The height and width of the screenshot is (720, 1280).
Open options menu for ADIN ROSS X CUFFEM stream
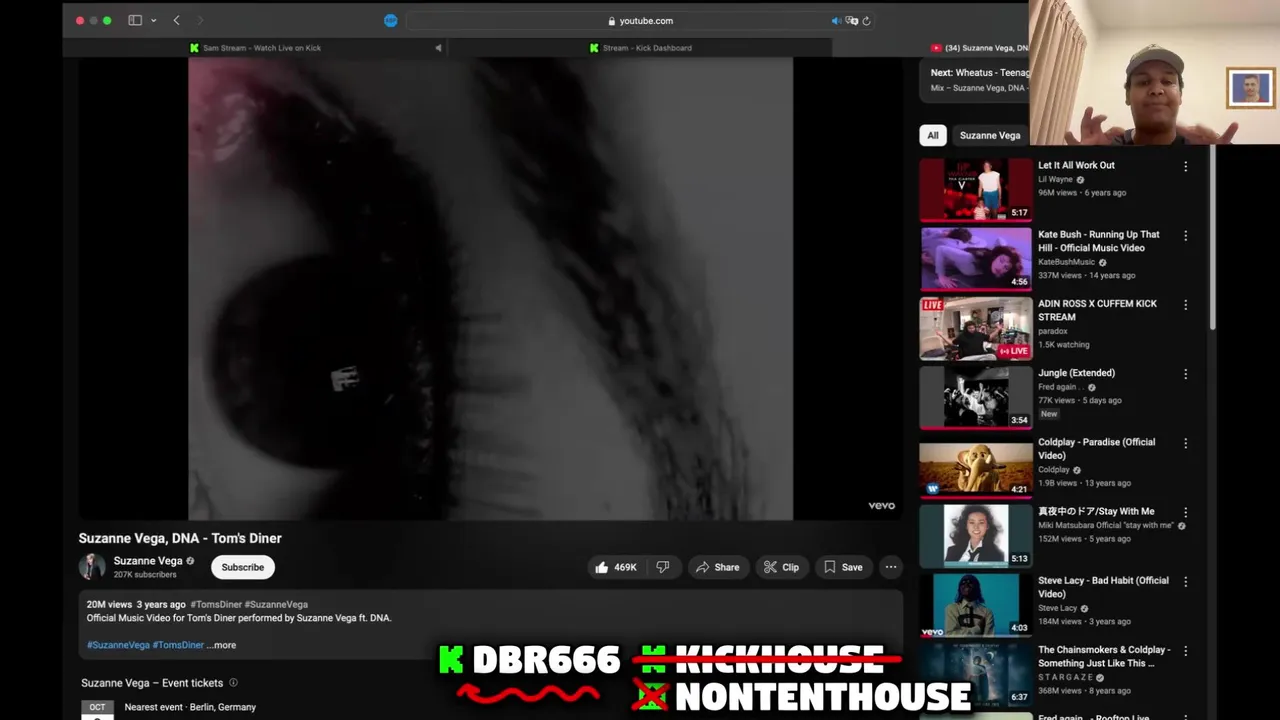coord(1186,305)
